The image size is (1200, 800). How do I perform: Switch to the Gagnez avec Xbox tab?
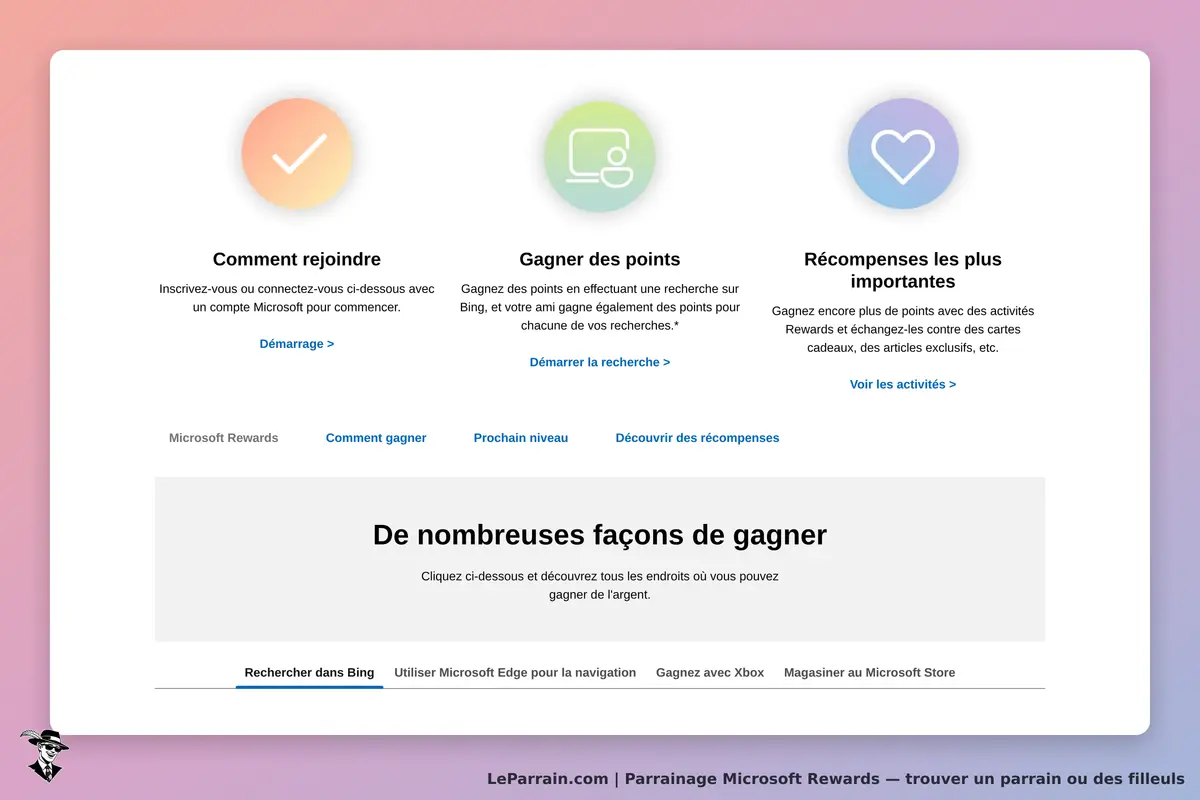710,673
